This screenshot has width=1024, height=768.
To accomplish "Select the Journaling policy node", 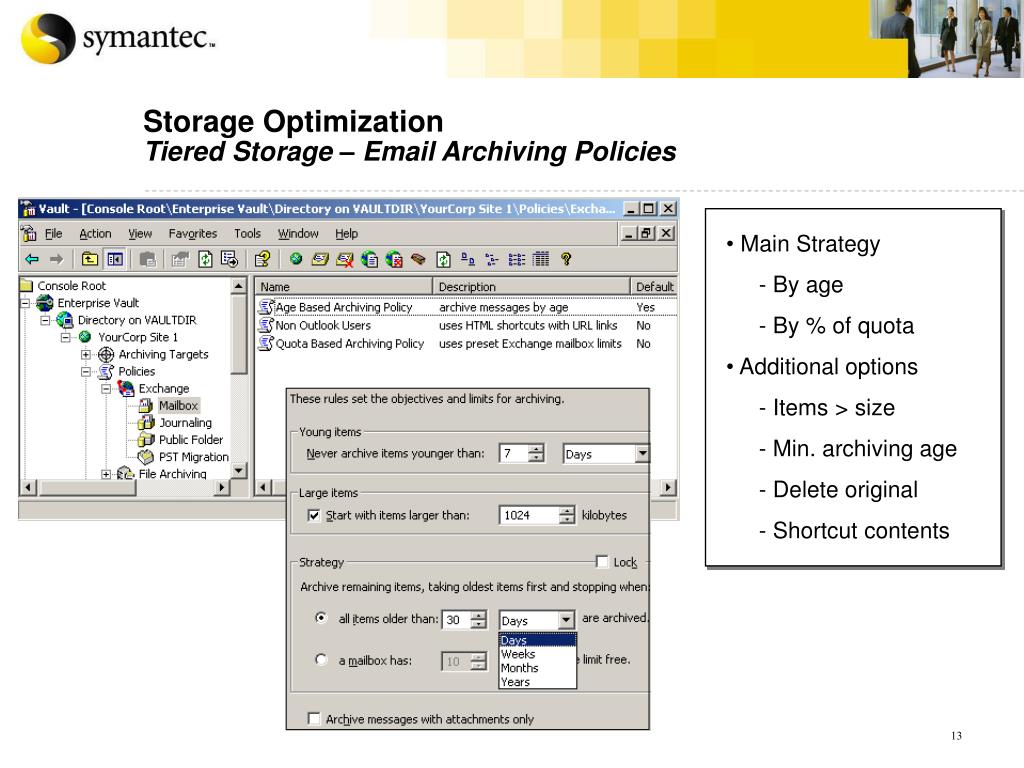I will [x=185, y=423].
